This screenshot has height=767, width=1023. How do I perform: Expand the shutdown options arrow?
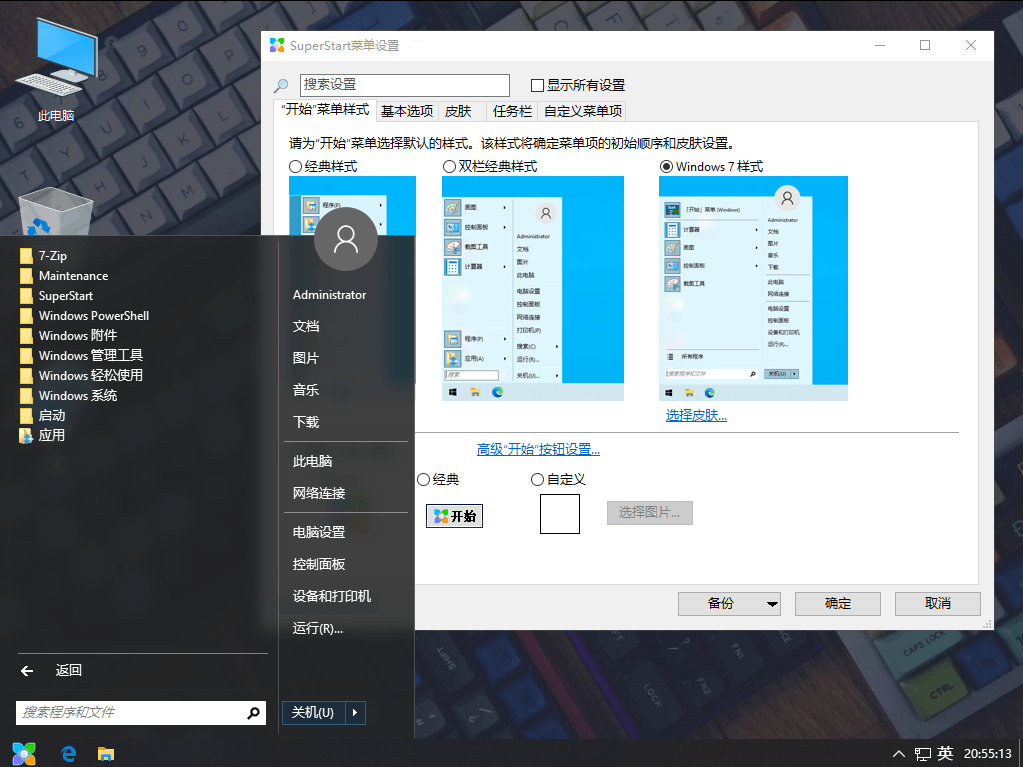[x=355, y=712]
